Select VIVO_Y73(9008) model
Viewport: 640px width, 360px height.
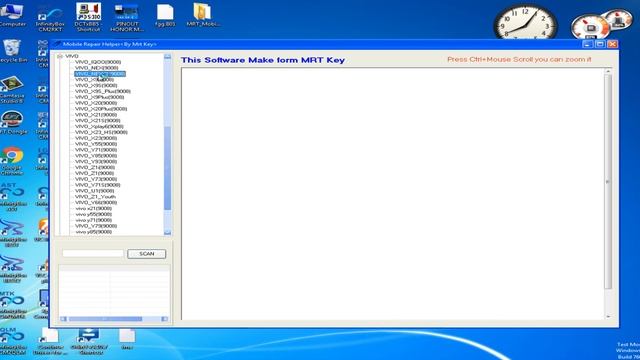96,179
